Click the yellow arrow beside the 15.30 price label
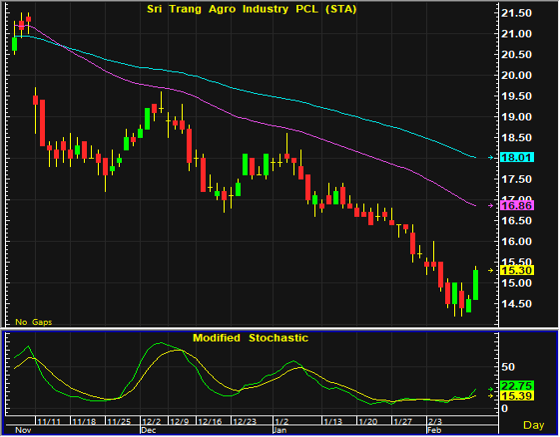This screenshot has width=560, height=437. pyautogui.click(x=491, y=270)
